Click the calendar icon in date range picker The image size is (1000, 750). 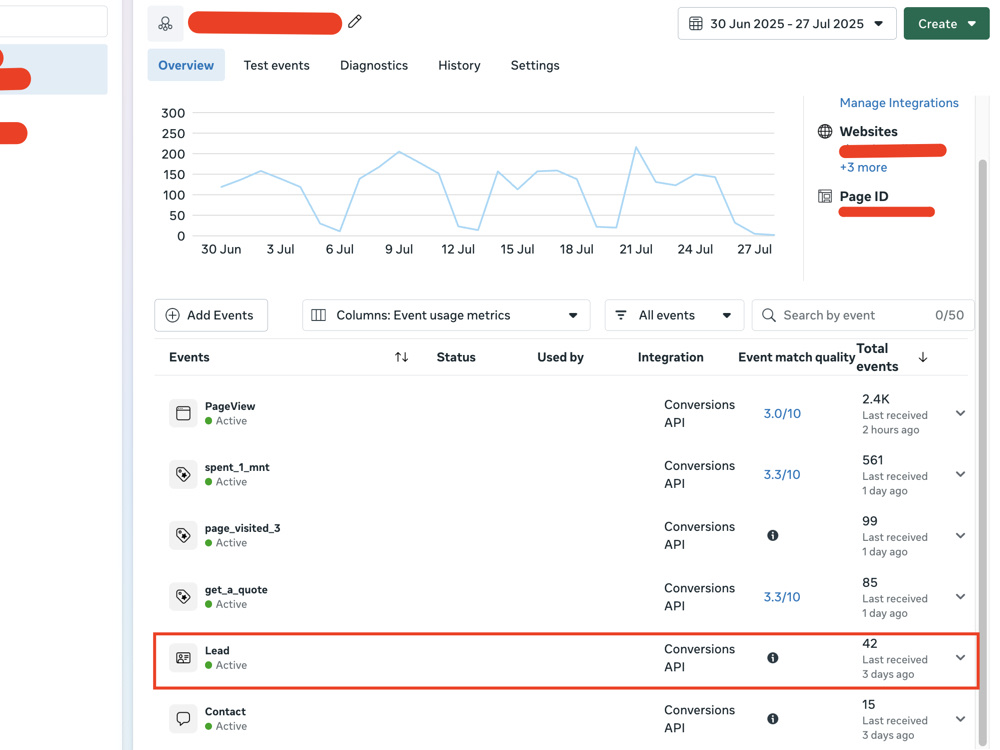[696, 24]
